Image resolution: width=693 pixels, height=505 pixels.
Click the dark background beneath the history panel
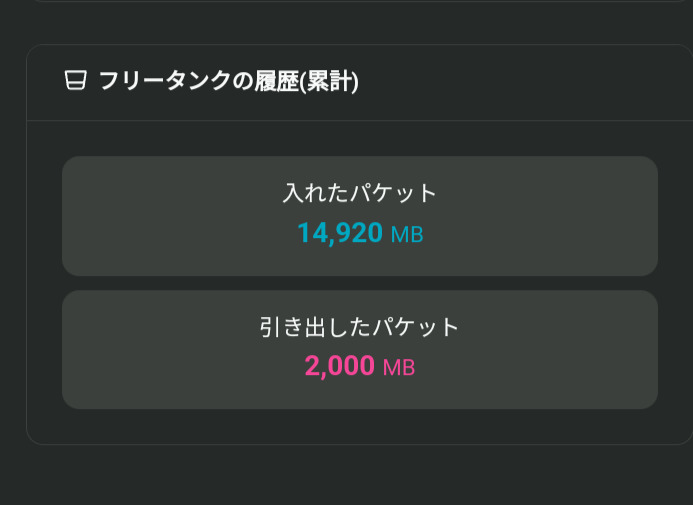click(360, 476)
